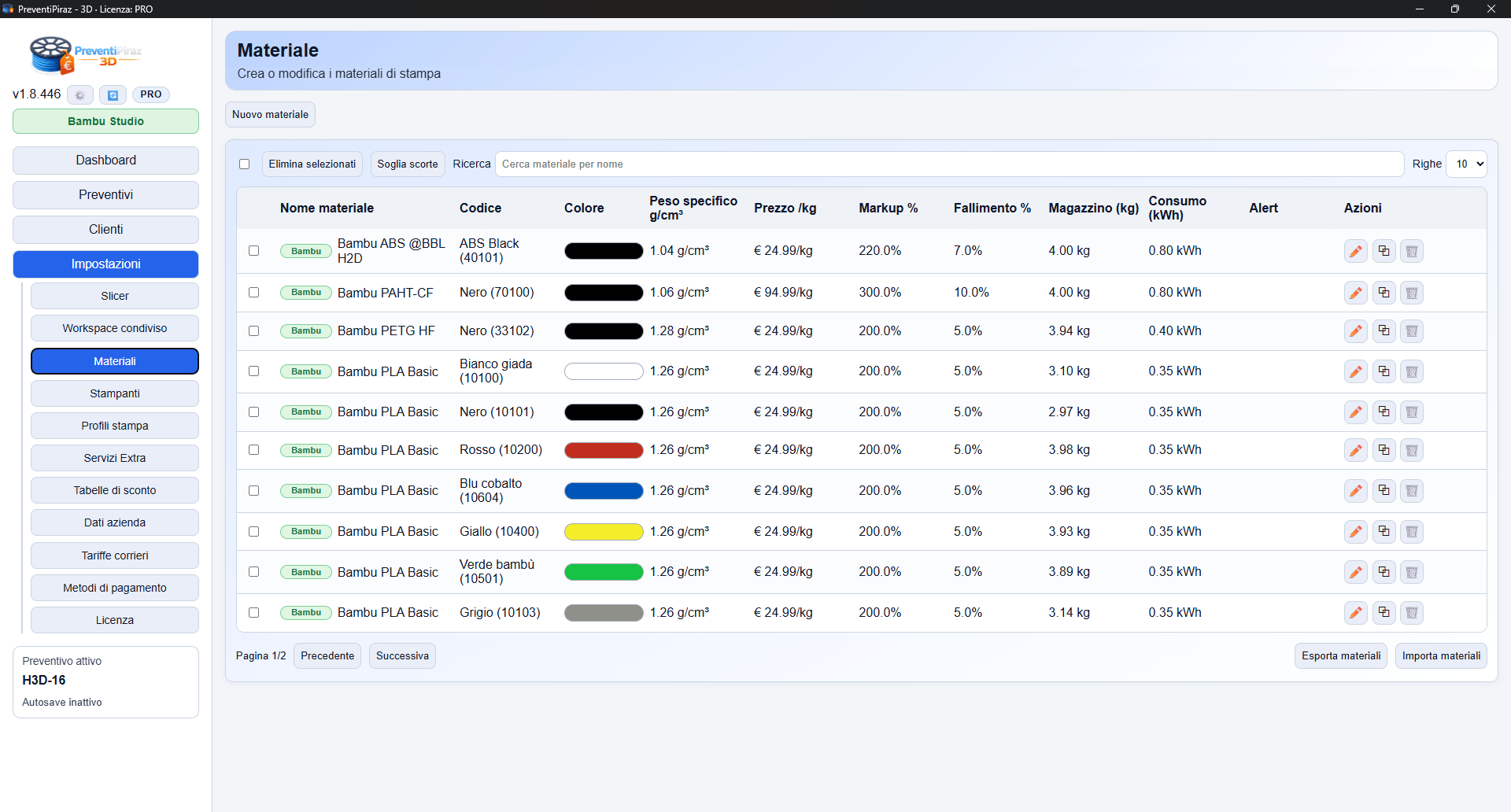
Task: Edit the Bambu PAHT-CF material with pencil icon
Action: click(x=1355, y=293)
